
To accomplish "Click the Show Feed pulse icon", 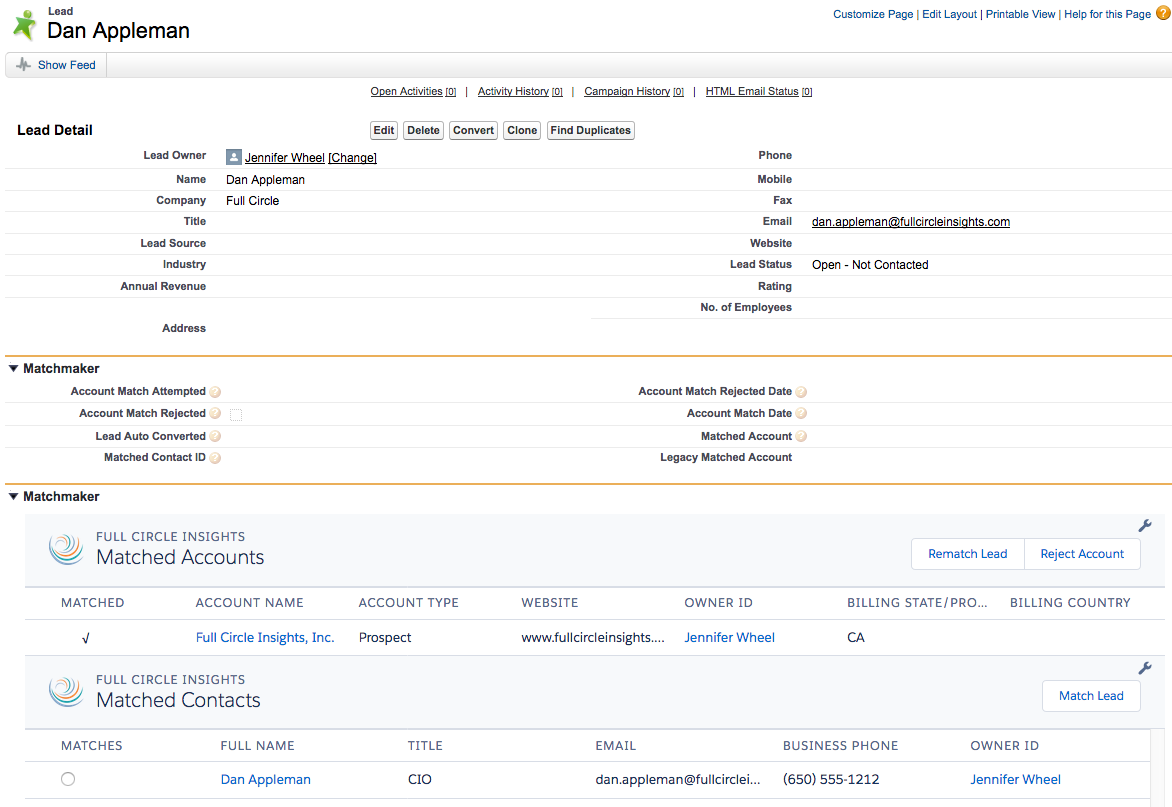I will [24, 65].
